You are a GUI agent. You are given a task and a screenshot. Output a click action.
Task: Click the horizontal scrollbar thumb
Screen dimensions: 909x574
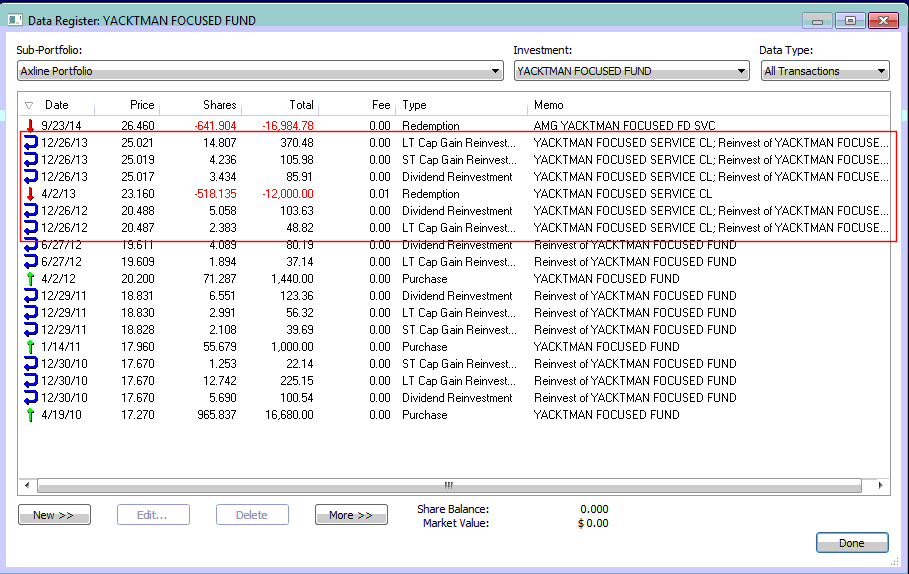449,485
